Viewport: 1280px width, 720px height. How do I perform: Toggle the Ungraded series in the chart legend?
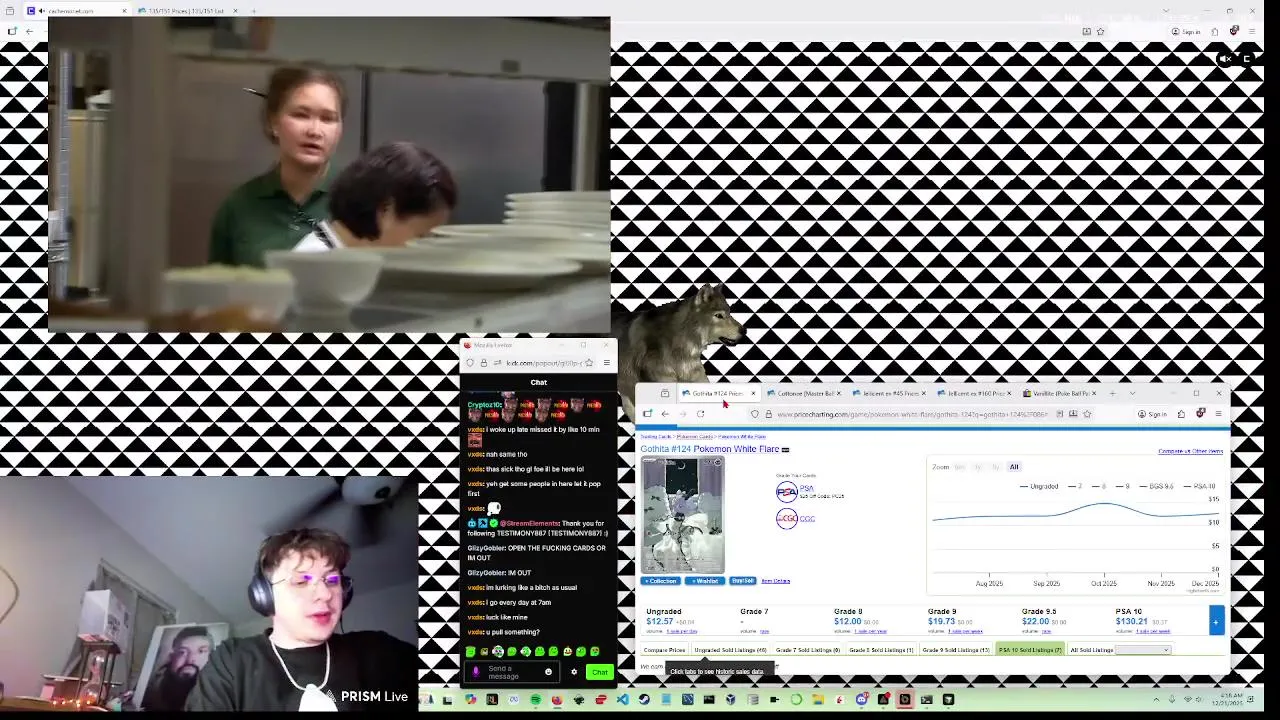pos(1039,486)
